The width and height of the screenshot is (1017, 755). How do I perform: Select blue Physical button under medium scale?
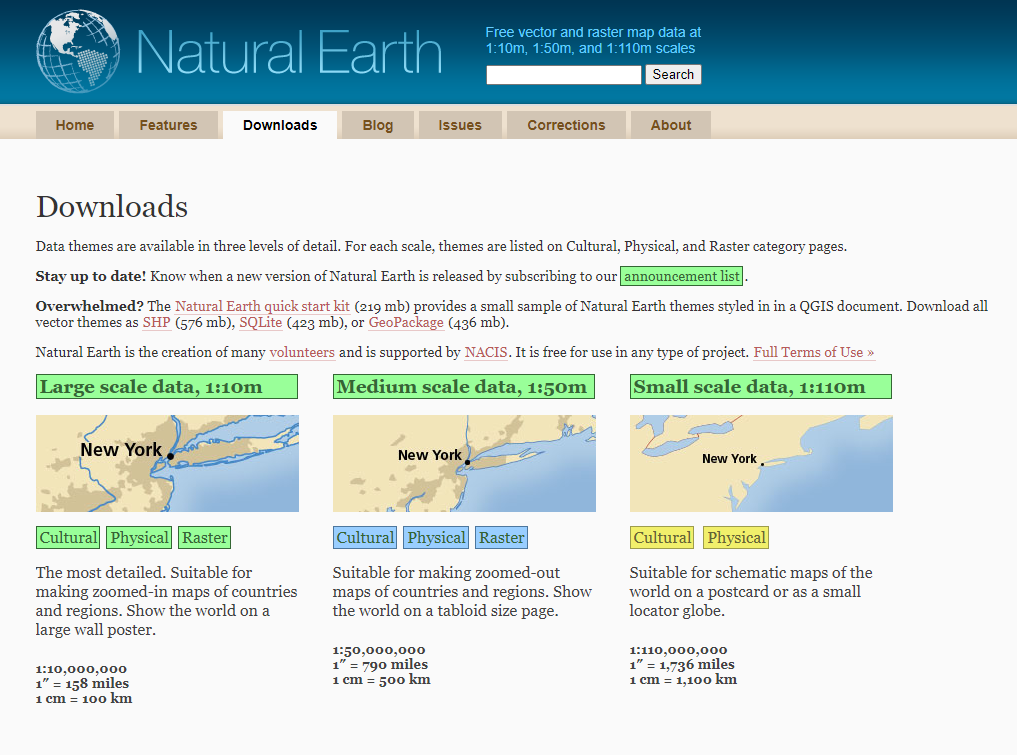tap(436, 538)
